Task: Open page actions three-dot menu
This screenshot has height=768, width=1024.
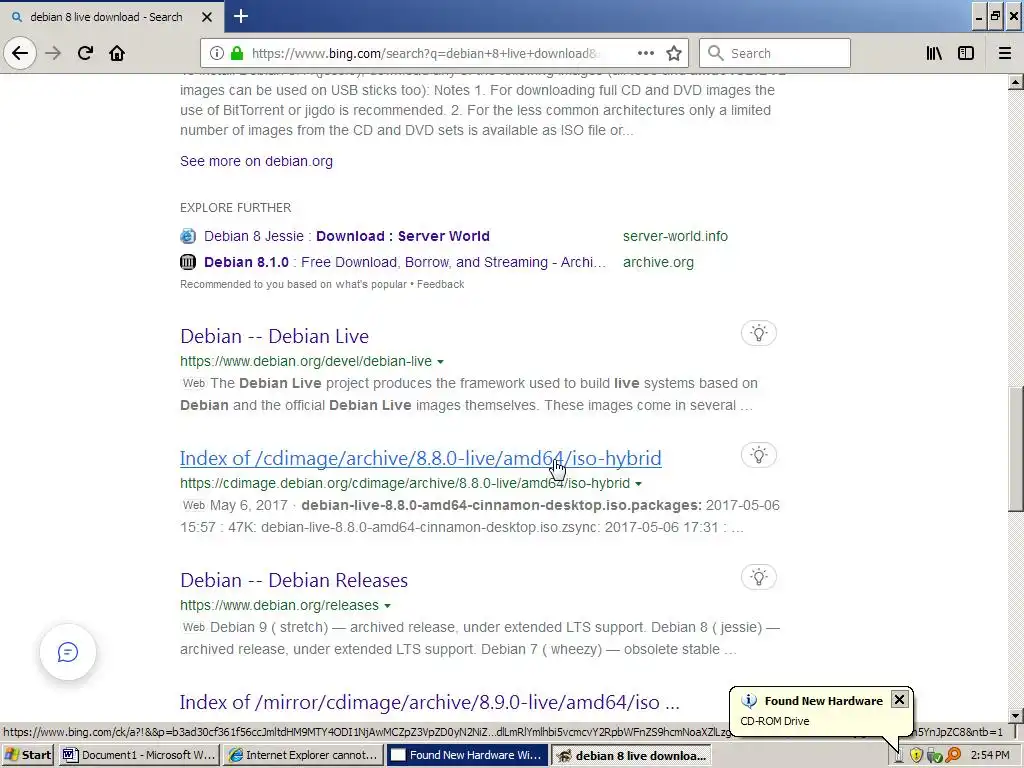Action: 646,53
